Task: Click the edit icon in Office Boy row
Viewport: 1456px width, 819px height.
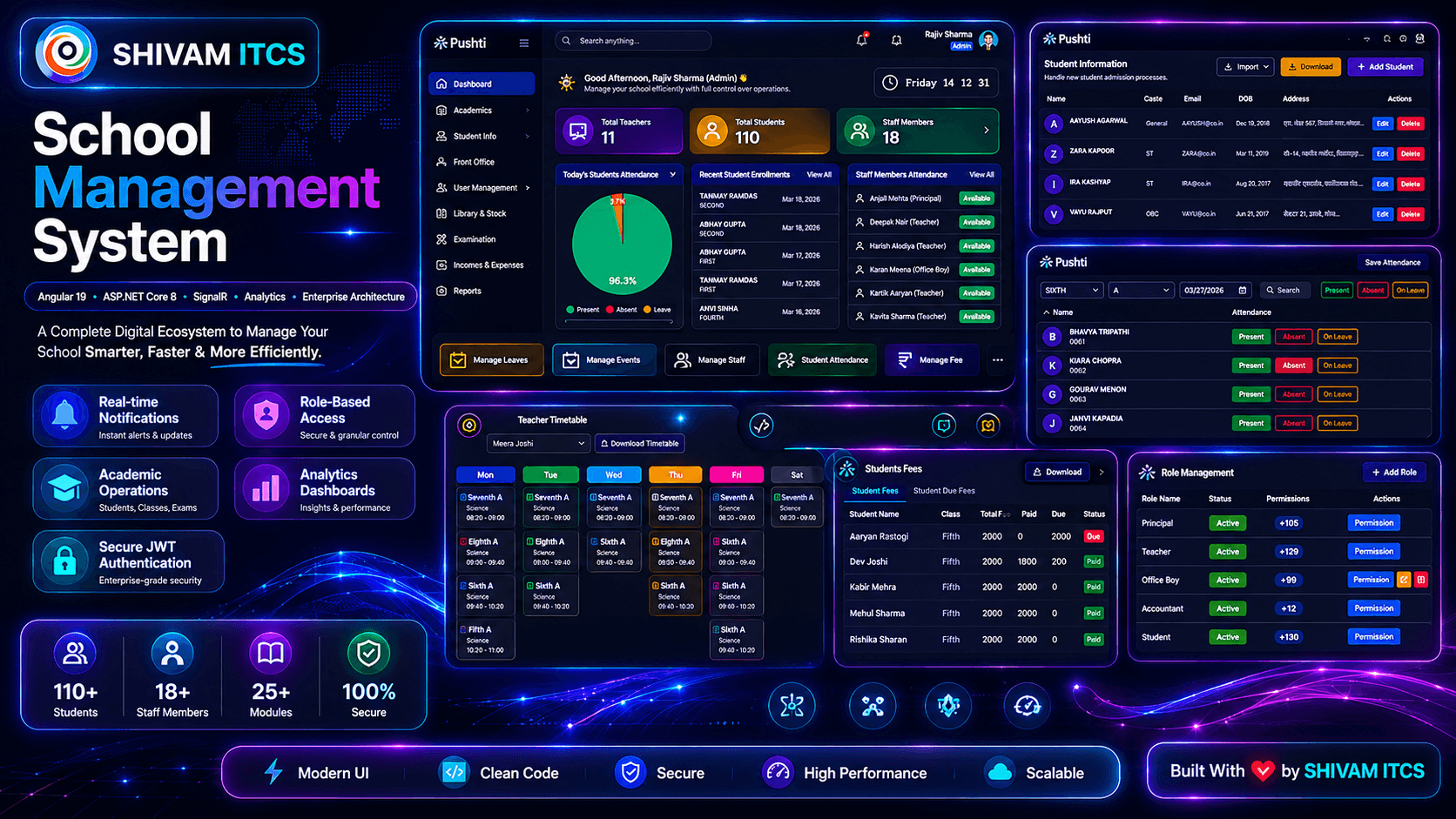Action: point(1404,580)
